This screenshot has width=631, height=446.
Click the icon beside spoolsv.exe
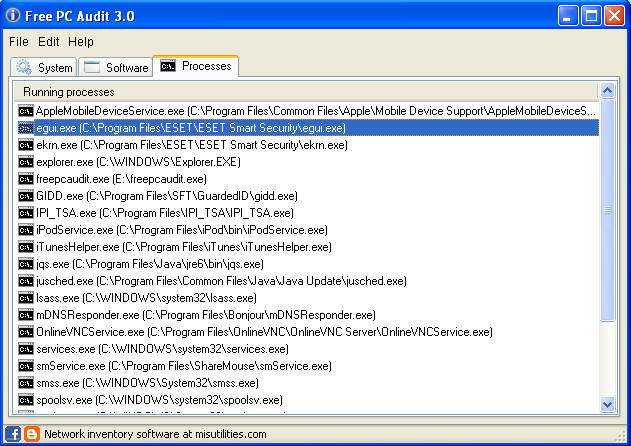26,400
